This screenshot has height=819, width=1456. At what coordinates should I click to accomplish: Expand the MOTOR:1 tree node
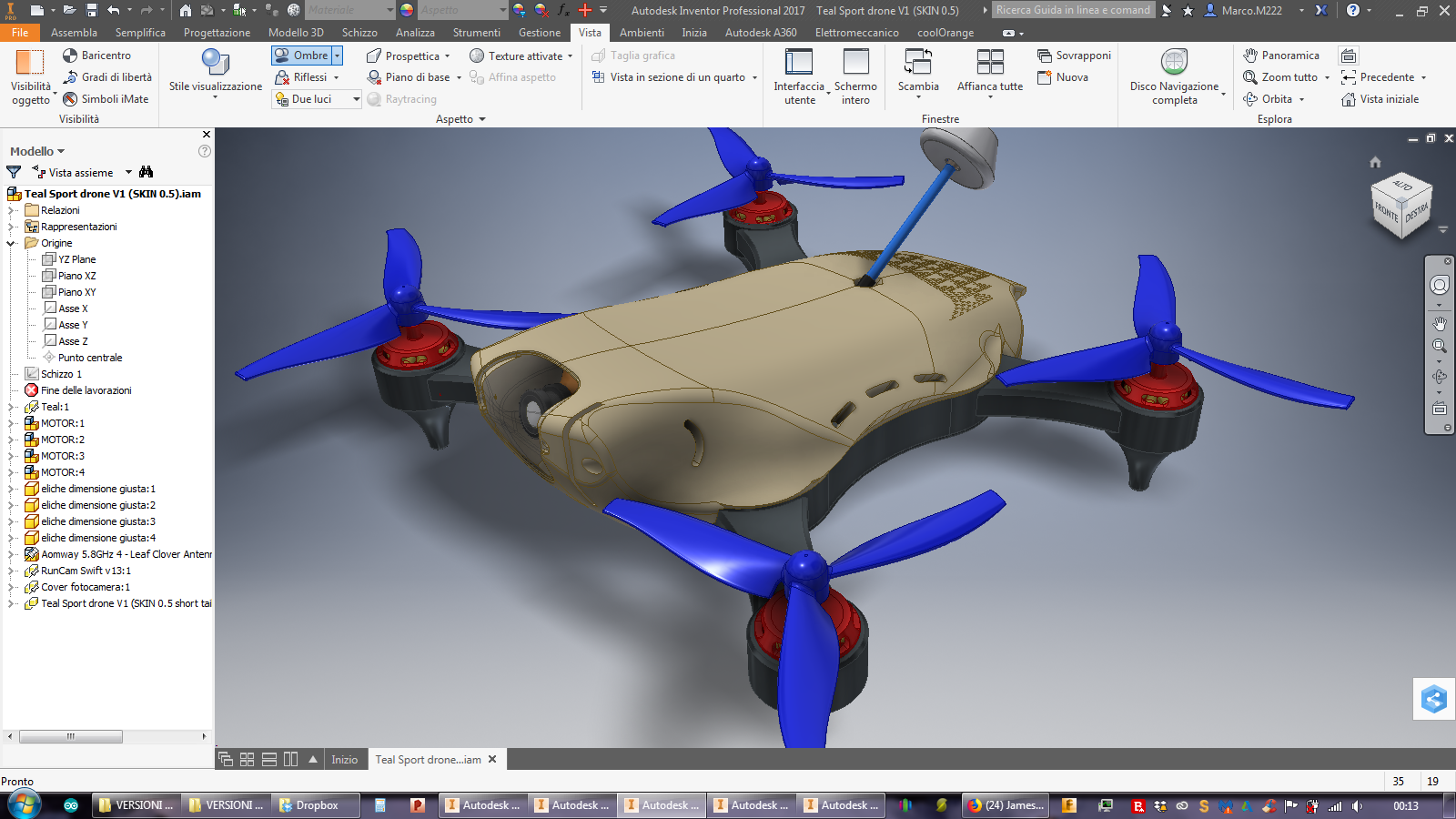click(x=11, y=423)
